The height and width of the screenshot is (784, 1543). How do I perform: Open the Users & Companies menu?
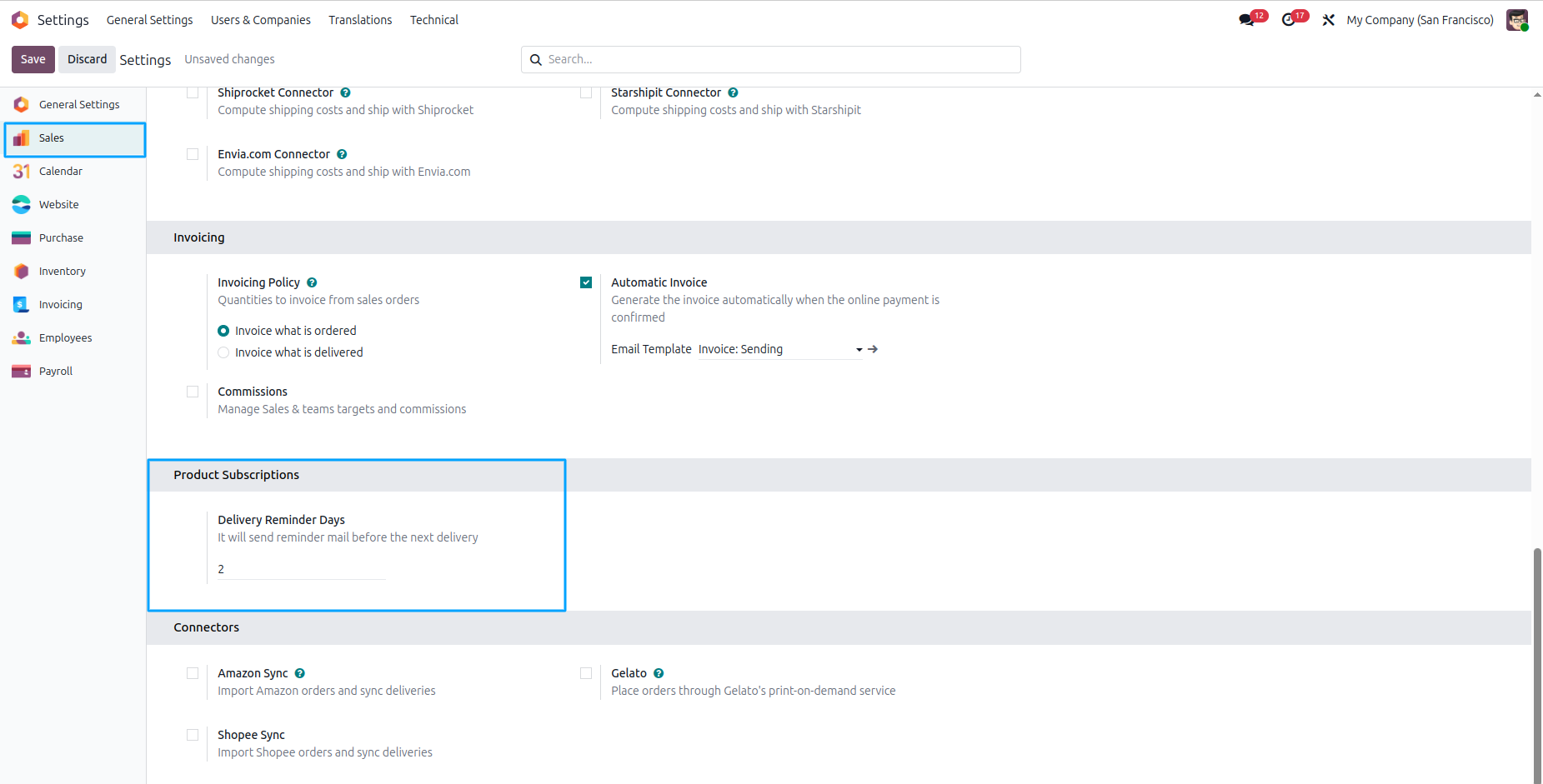[x=260, y=20]
